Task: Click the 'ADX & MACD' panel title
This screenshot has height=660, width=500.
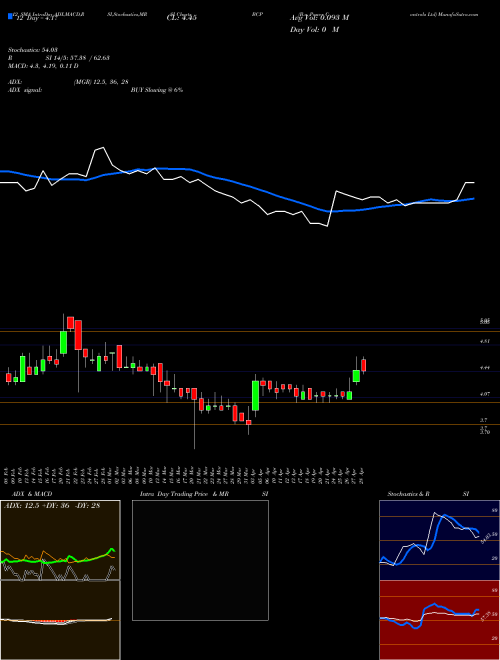Action: [x=32, y=494]
